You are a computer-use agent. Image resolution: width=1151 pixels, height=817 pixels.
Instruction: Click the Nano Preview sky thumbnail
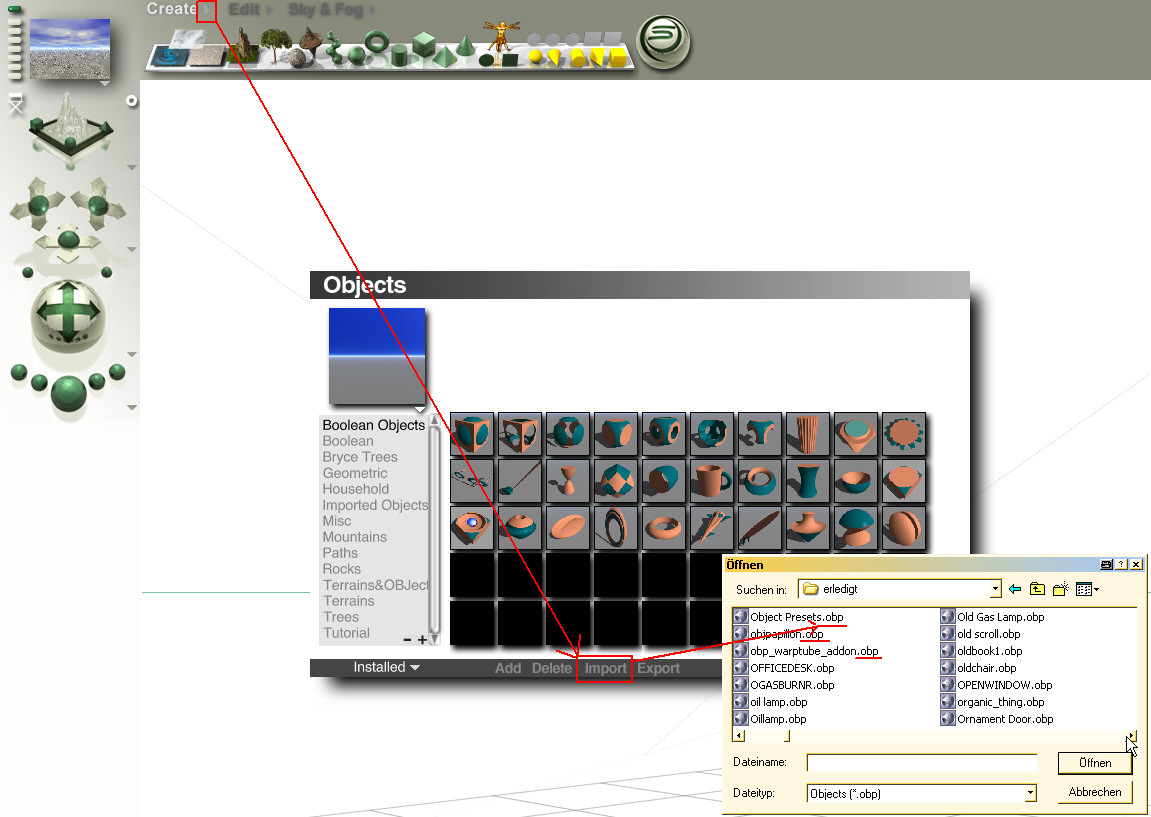[70, 48]
